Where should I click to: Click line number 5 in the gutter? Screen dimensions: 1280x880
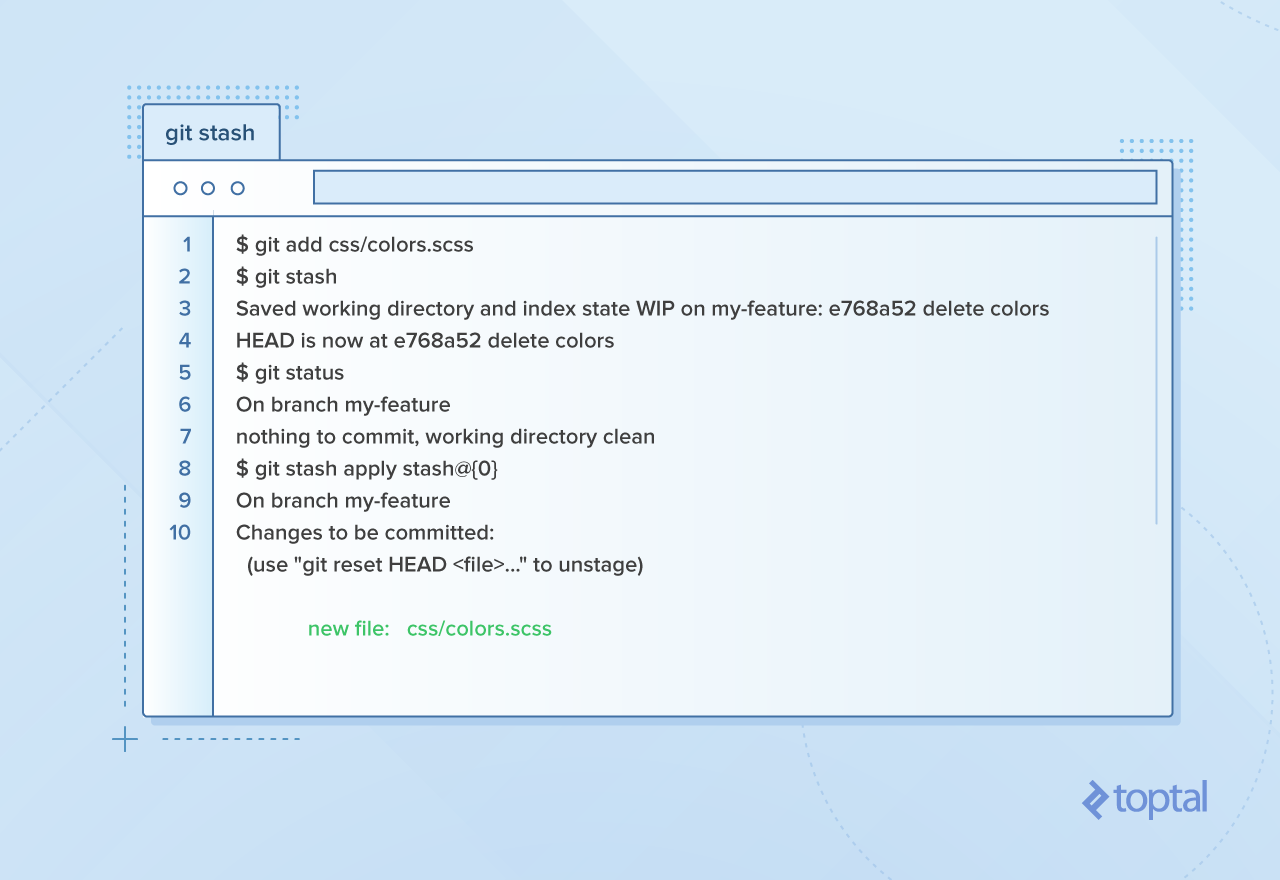(x=185, y=372)
